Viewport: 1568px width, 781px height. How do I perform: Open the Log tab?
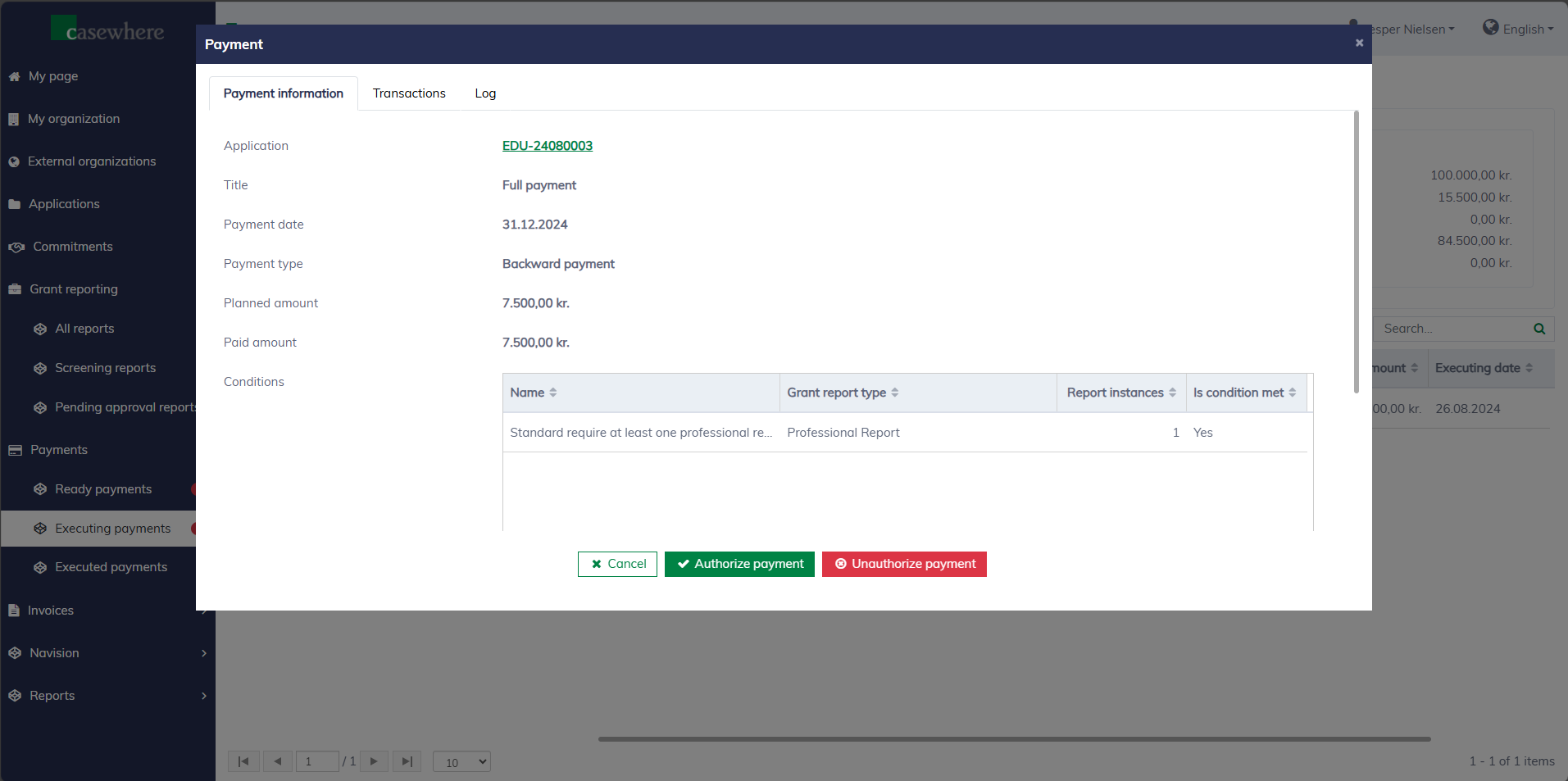click(485, 93)
